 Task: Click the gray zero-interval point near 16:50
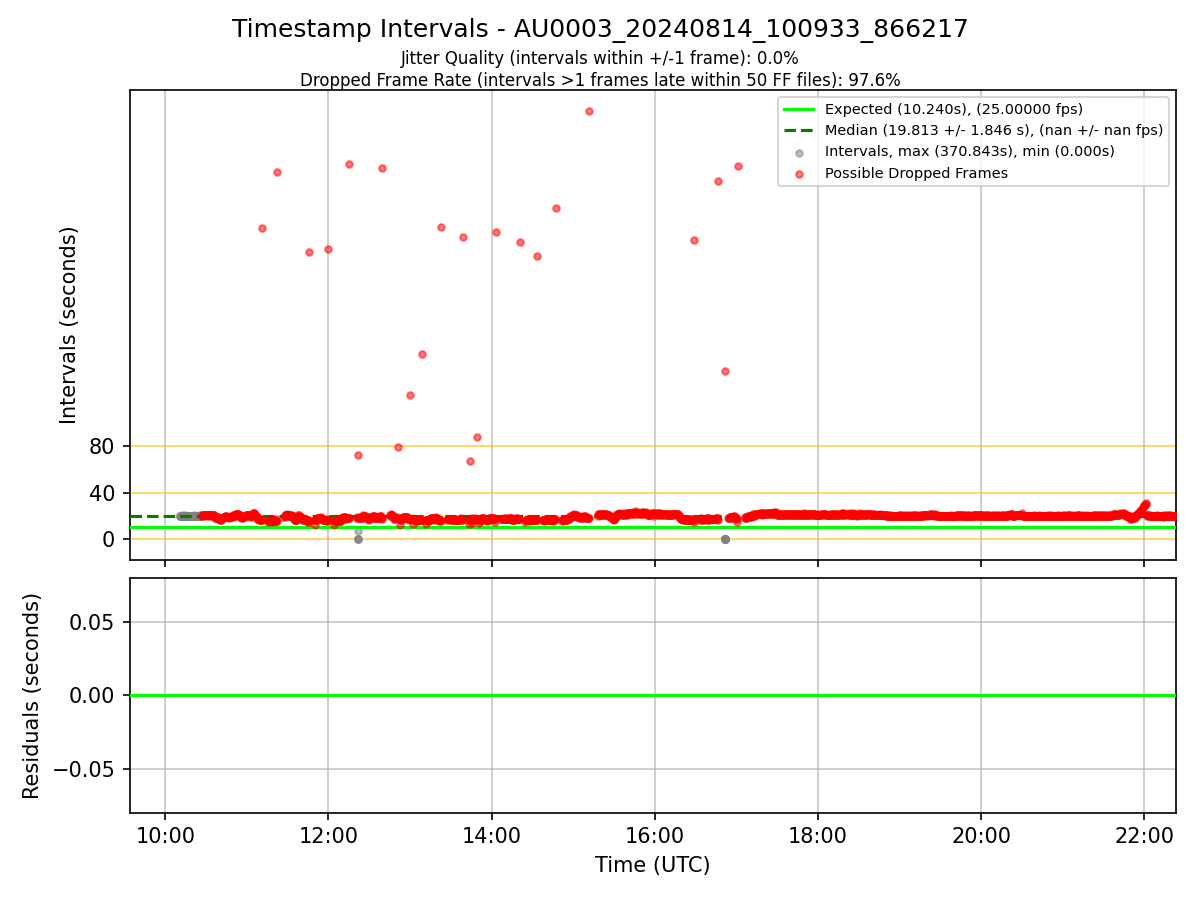(725, 539)
